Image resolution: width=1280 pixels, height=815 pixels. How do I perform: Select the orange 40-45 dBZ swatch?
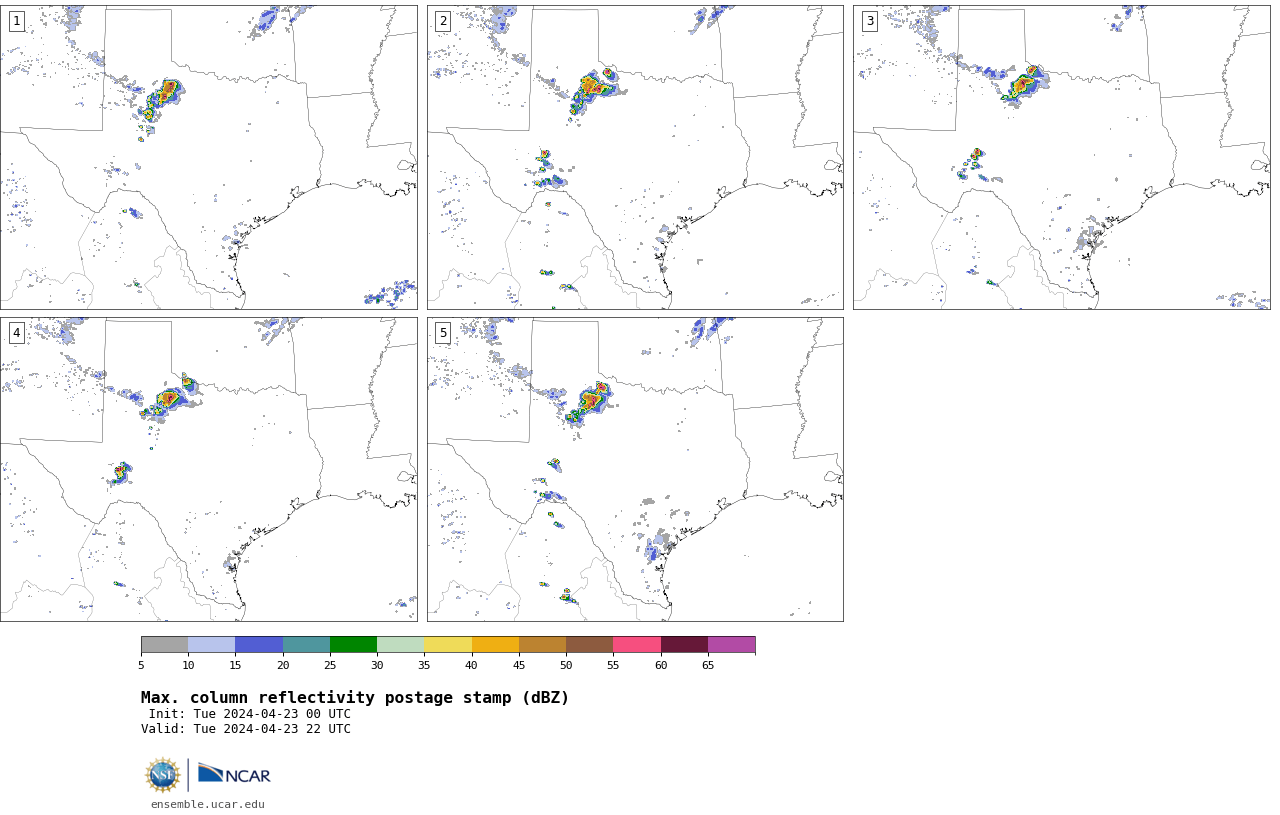coord(495,644)
